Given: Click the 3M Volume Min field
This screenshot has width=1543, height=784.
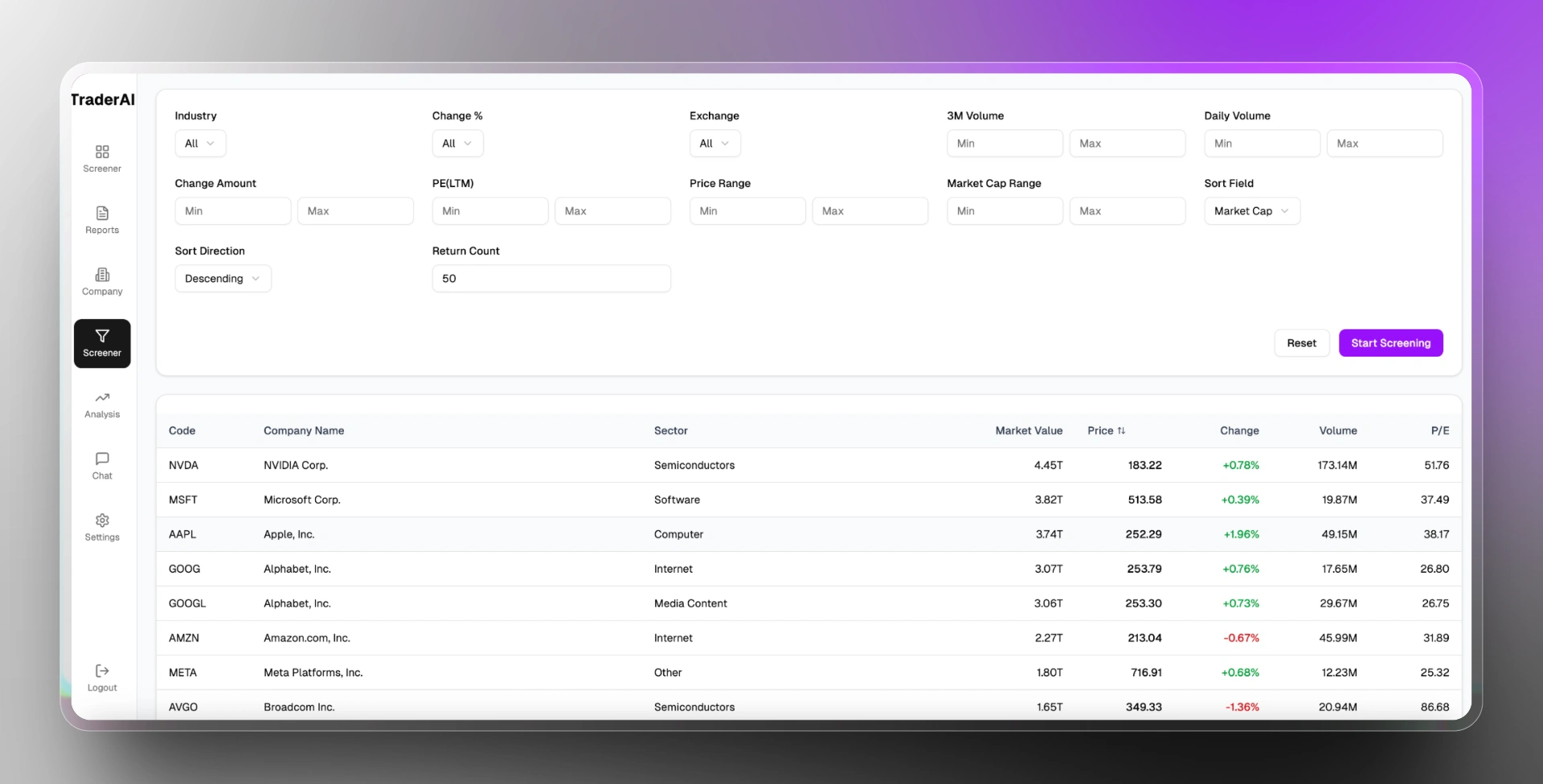Looking at the screenshot, I should [x=1005, y=144].
